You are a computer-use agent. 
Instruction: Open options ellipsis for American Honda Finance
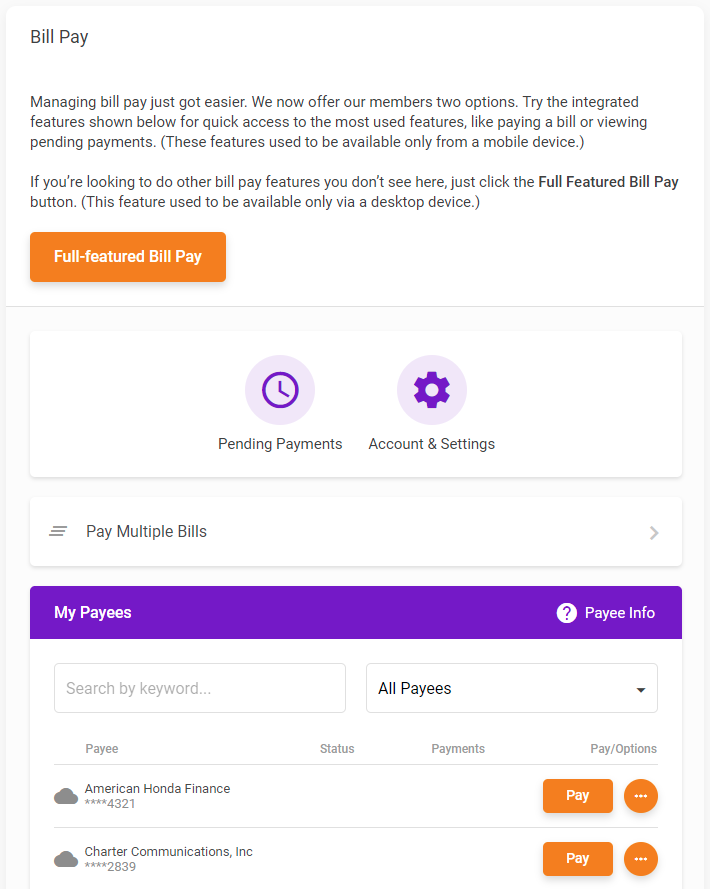pyautogui.click(x=640, y=795)
